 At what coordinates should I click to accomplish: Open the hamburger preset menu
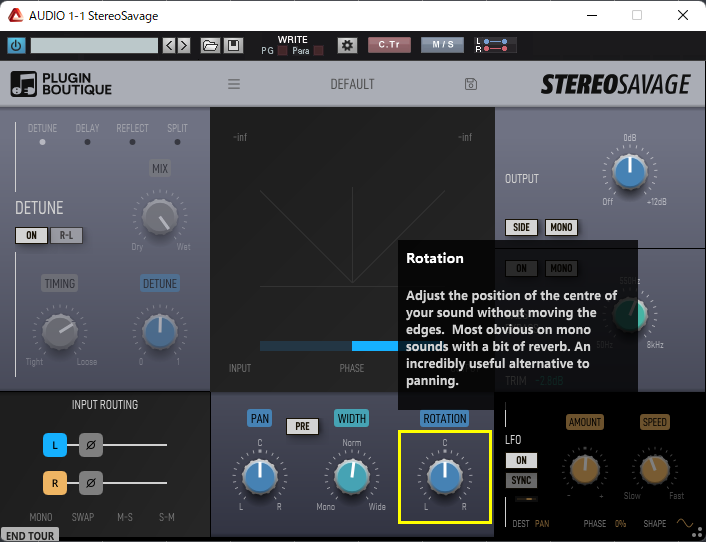(234, 84)
